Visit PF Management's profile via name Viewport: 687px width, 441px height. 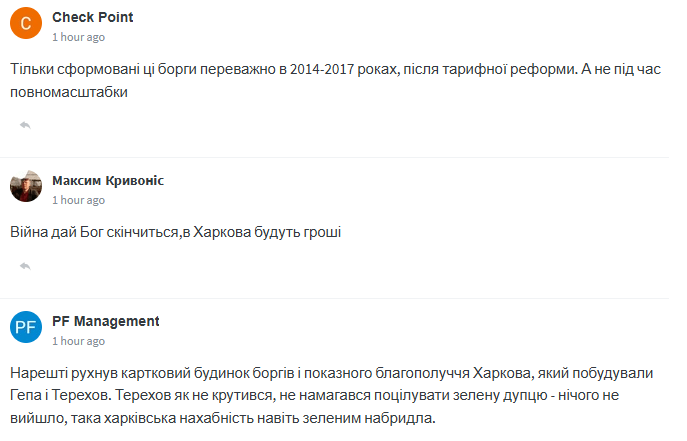pyautogui.click(x=105, y=321)
